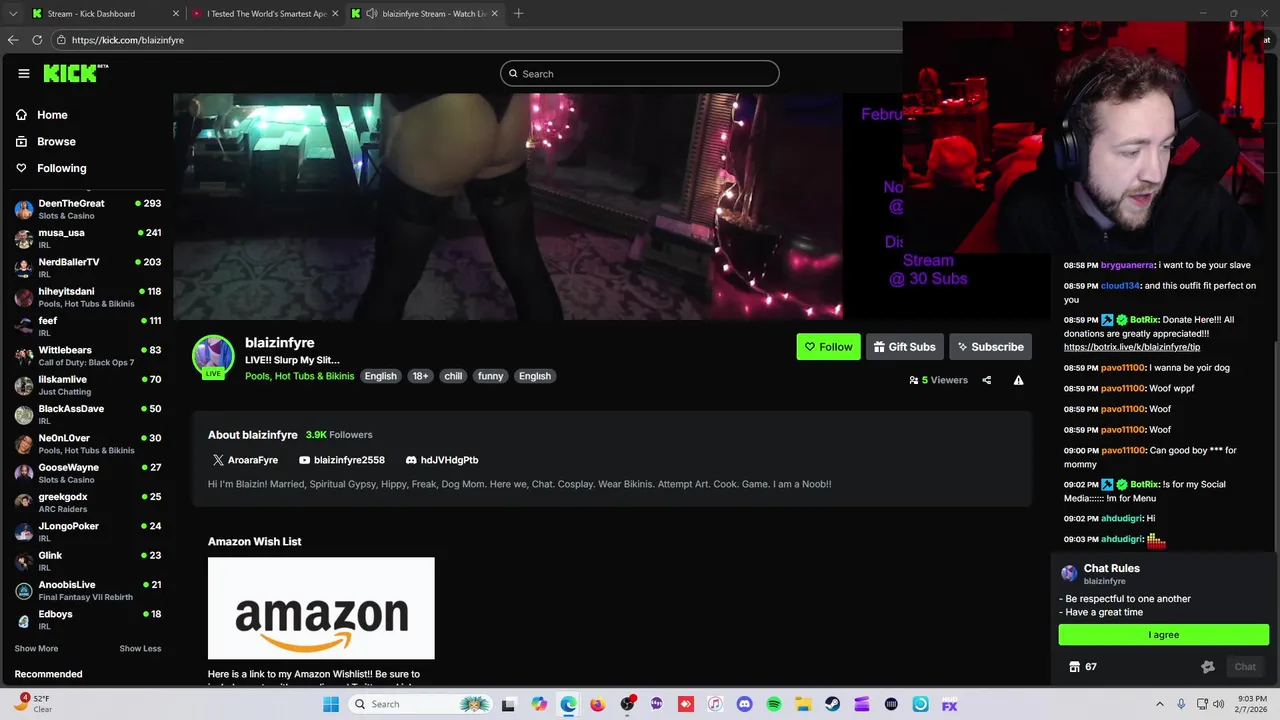Image resolution: width=1280 pixels, height=720 pixels.
Task: Open Ne0nL0ver channel in sidebar
Action: (x=88, y=443)
